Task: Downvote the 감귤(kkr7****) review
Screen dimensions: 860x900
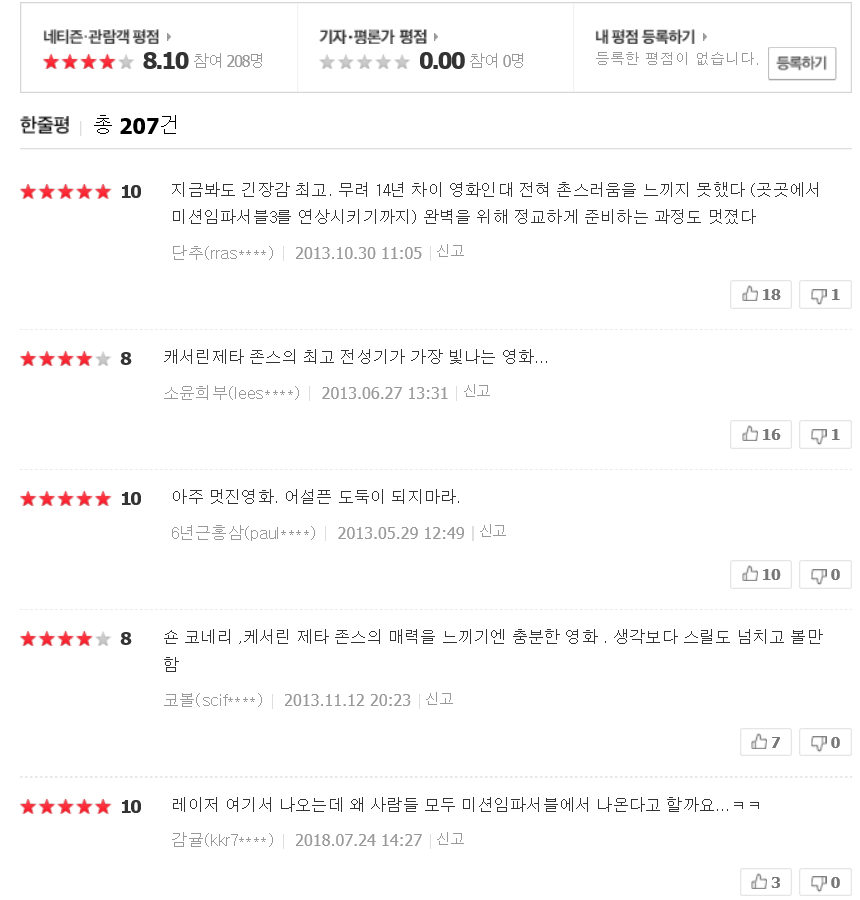Action: coord(825,882)
